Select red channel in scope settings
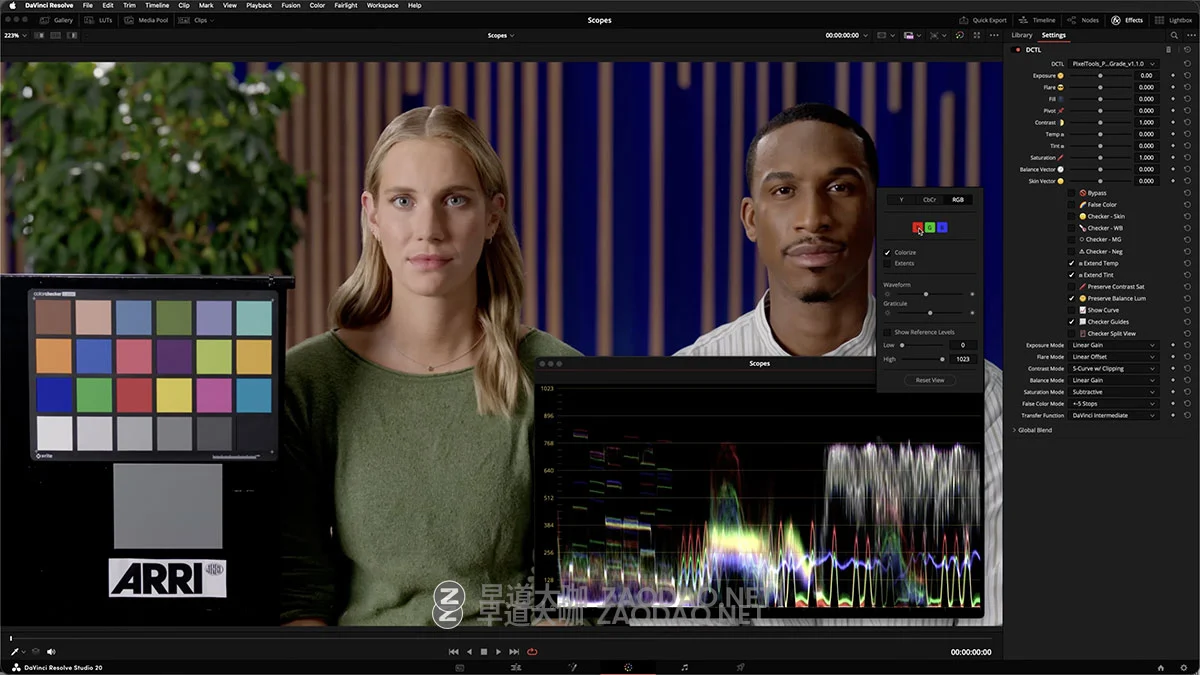1200x675 pixels. click(x=917, y=228)
